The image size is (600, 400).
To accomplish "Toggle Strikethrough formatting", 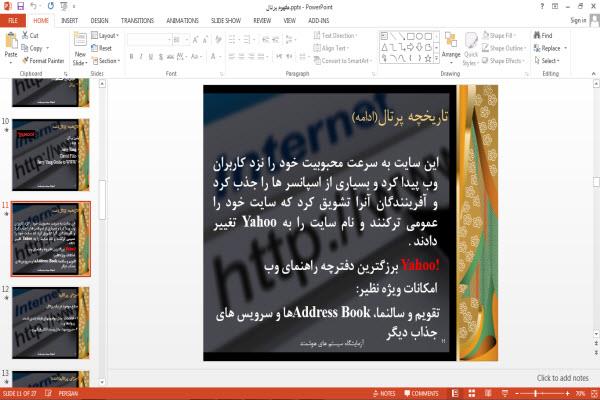I will [170, 57].
